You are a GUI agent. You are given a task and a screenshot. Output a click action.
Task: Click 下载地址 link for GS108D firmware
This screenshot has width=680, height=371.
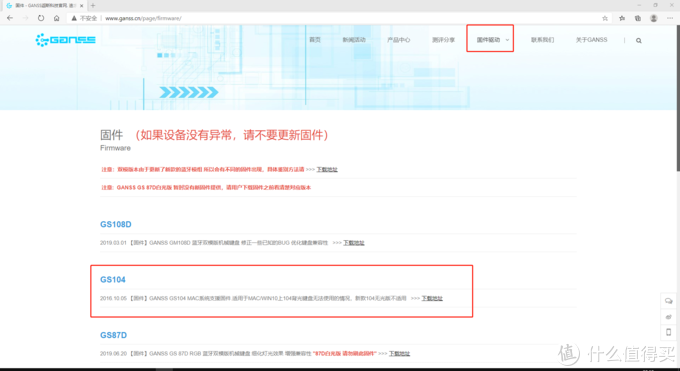(x=354, y=243)
